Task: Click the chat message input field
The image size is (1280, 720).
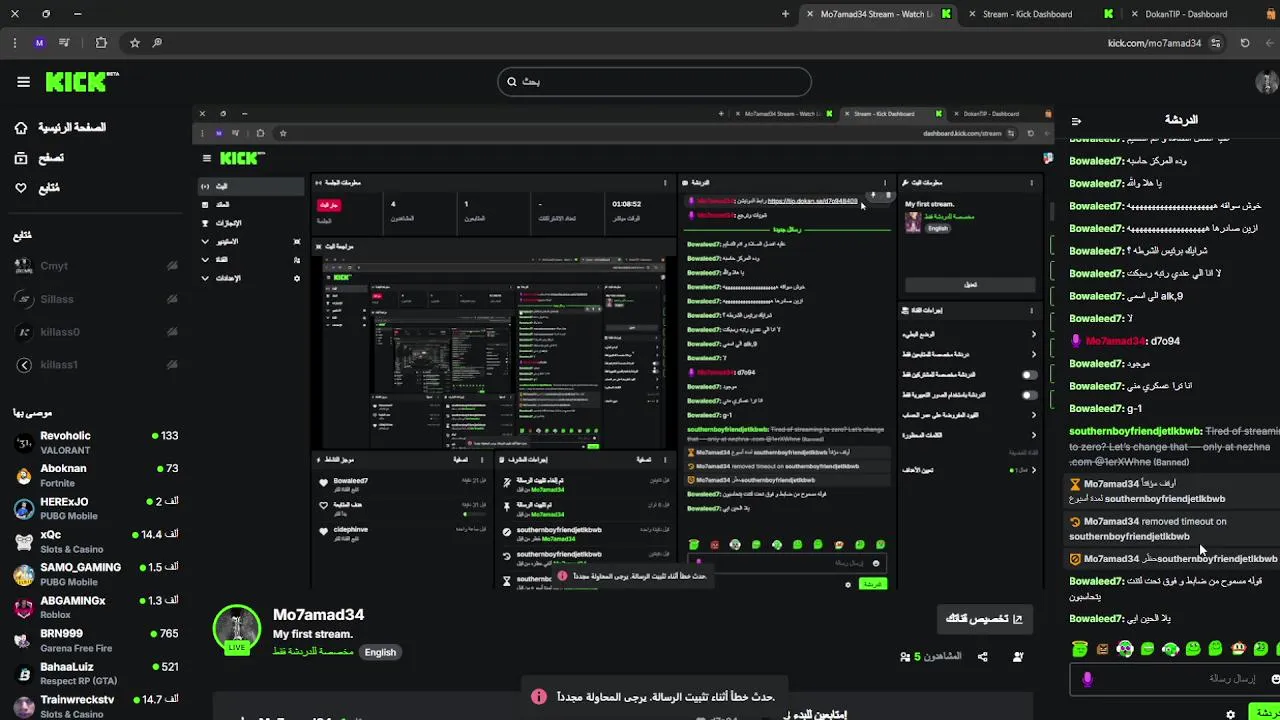Action: [x=1175, y=679]
